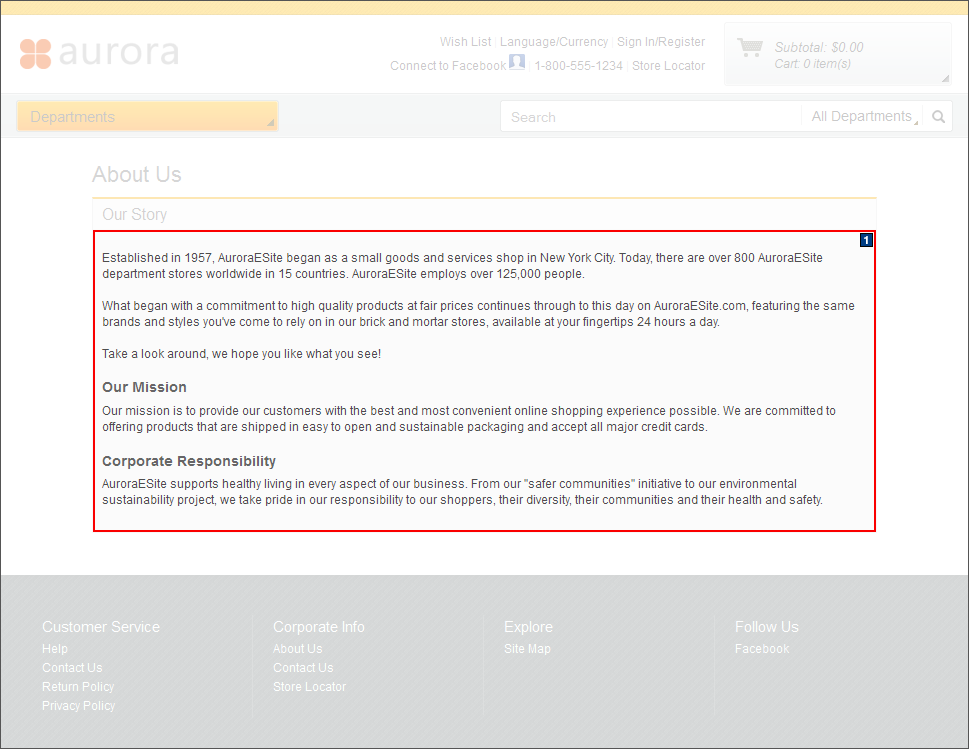
Task: Open the Facebook link under Follow Us
Action: [762, 648]
